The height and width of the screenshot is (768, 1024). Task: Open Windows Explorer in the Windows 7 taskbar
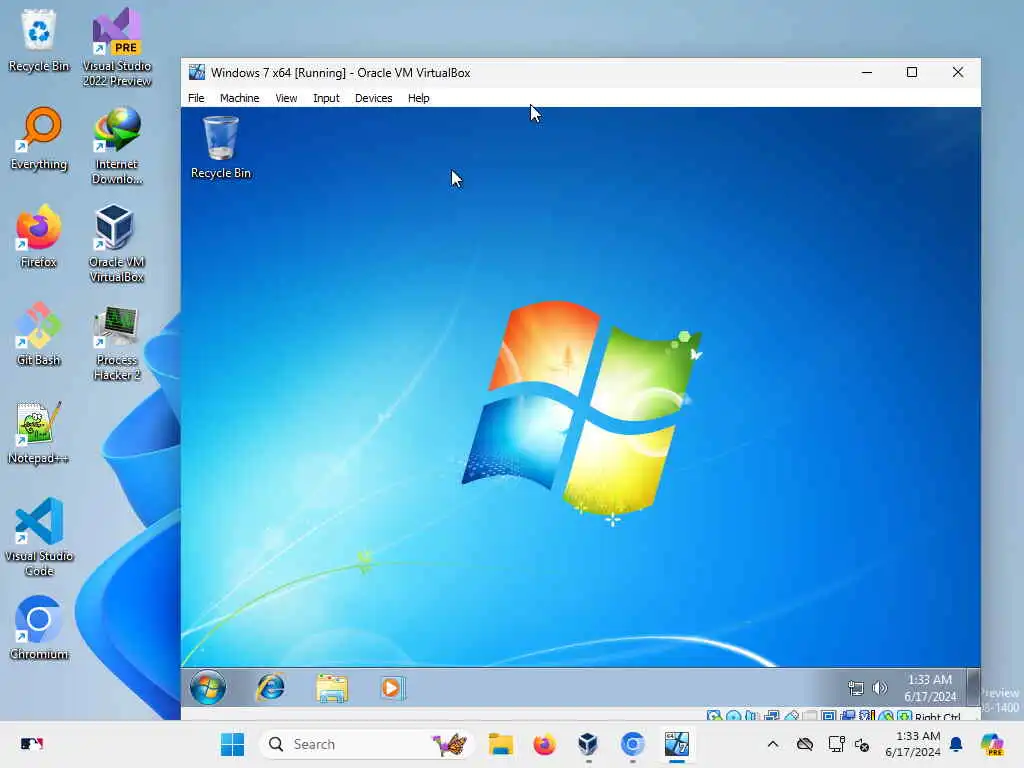[332, 688]
